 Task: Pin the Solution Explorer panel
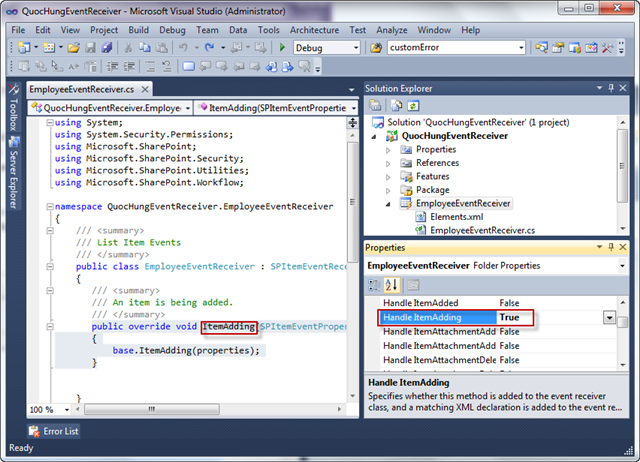(x=611, y=88)
